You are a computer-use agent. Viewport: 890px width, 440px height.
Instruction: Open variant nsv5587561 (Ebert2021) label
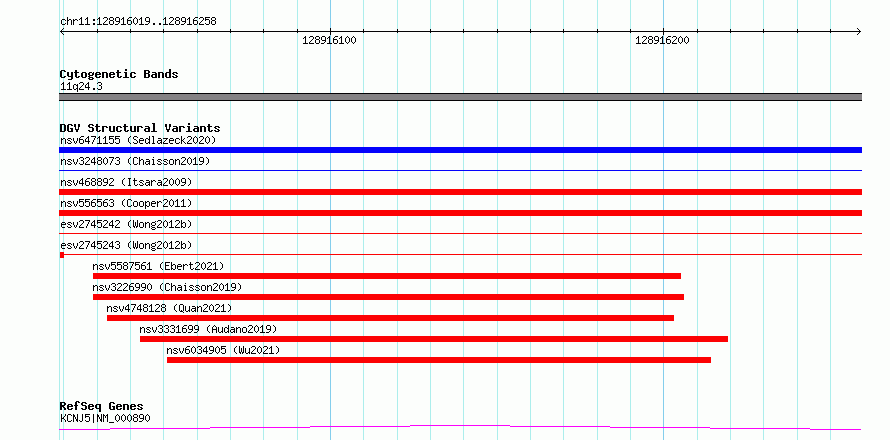tap(158, 266)
